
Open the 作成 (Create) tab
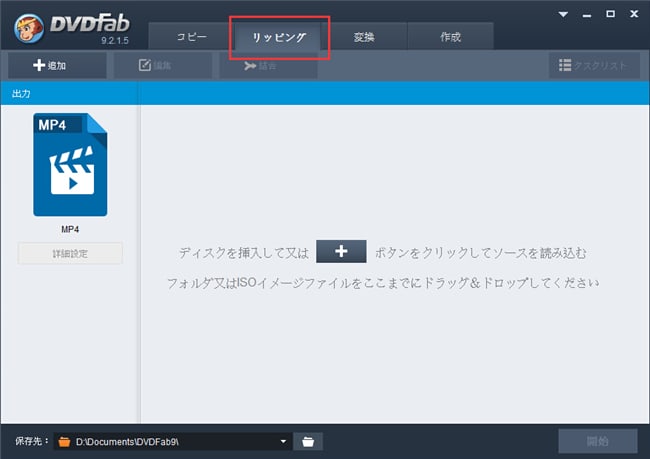(x=451, y=37)
